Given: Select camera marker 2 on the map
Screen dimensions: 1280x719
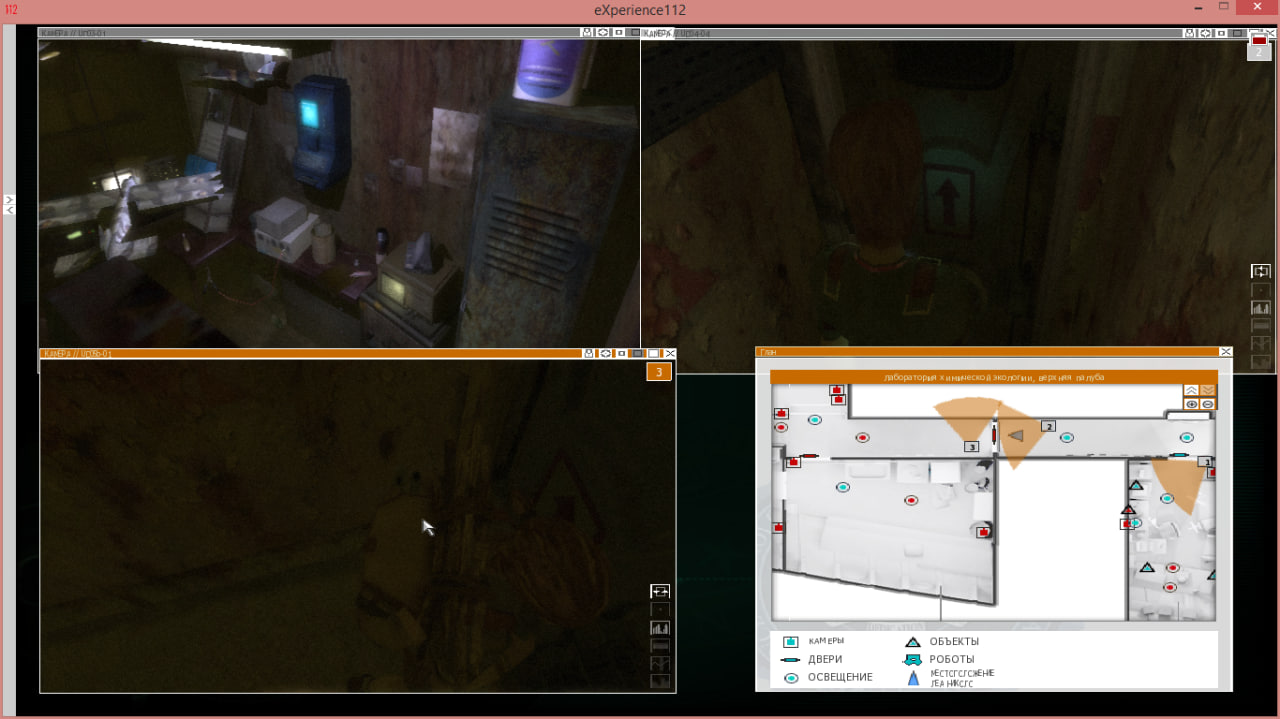Looking at the screenshot, I should (x=1048, y=426).
